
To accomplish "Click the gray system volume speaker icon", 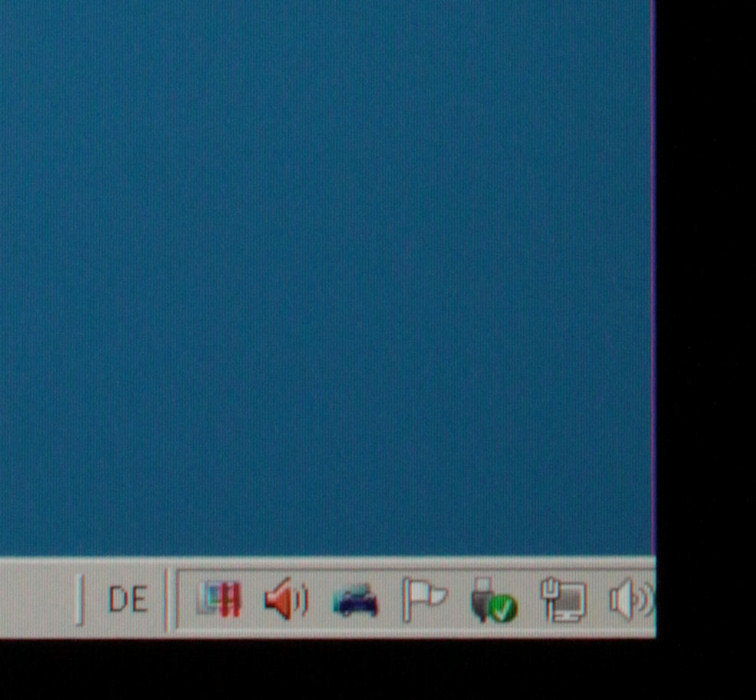I will pos(632,599).
